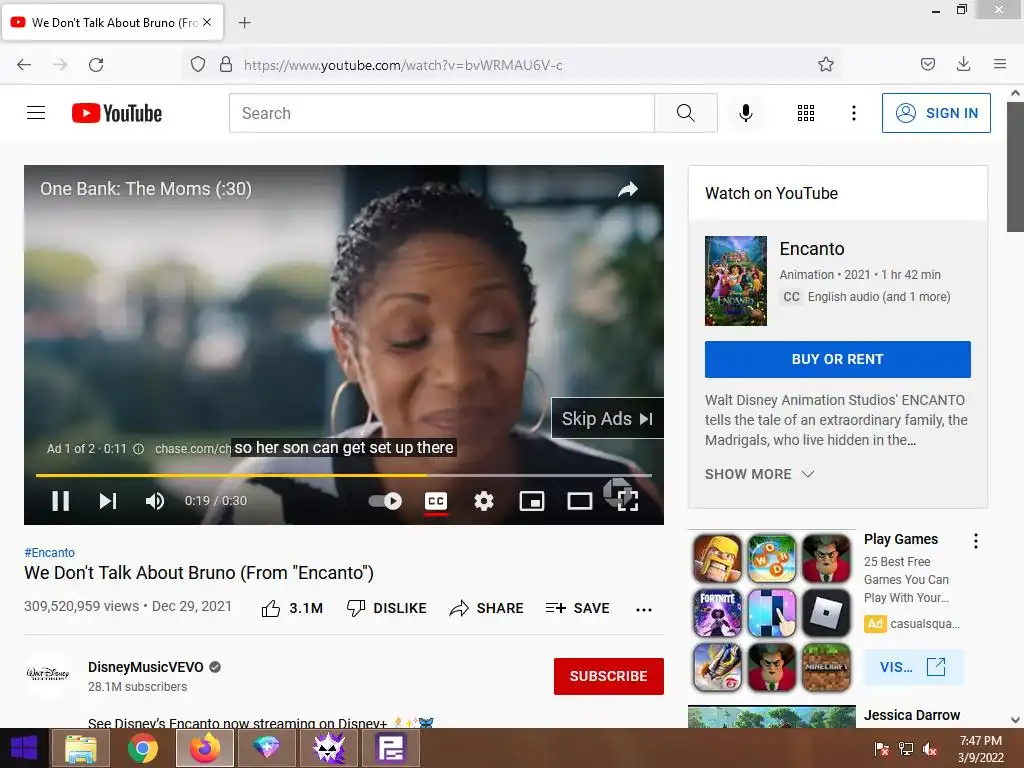
Task: Click the ad info circle icon
Action: click(x=138, y=449)
